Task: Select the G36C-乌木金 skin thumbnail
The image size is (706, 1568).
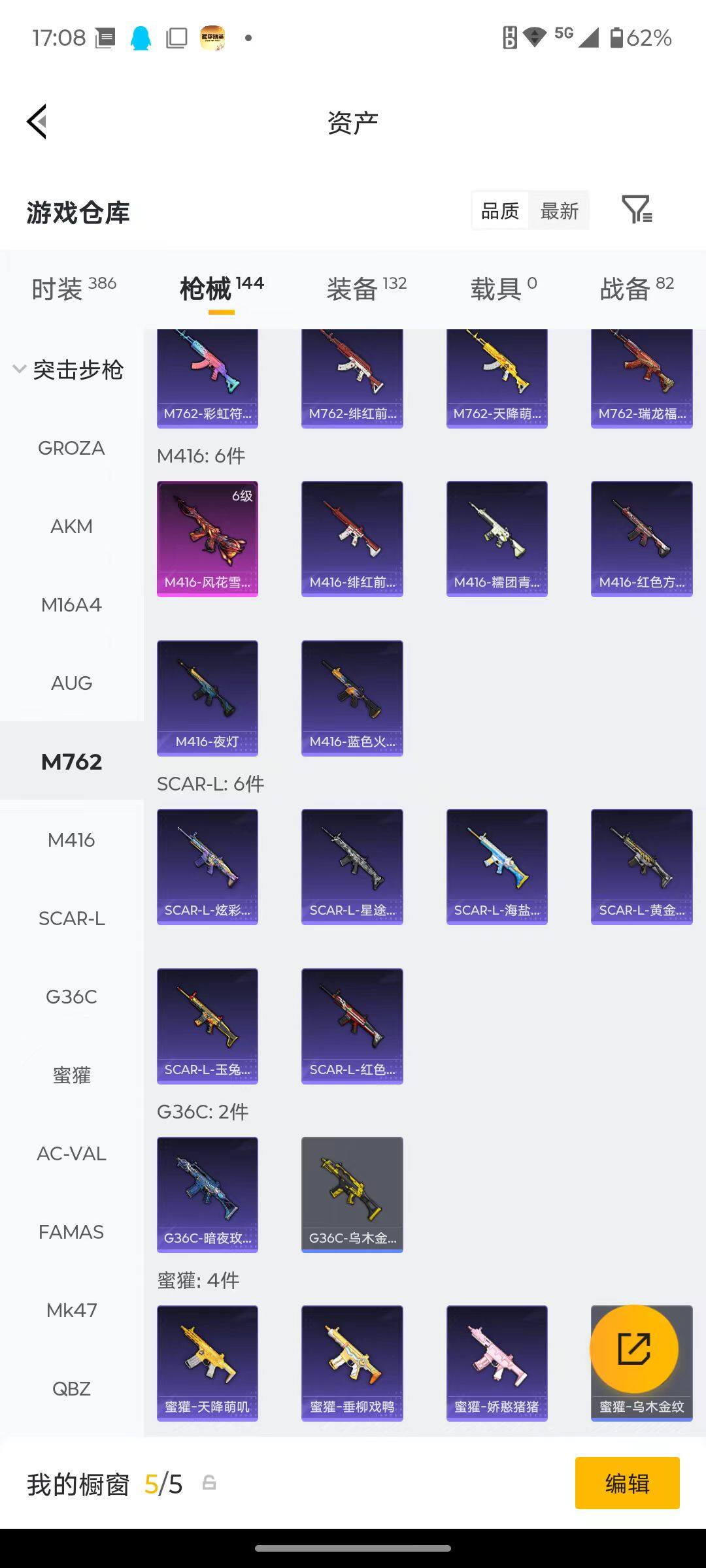Action: click(x=352, y=1195)
